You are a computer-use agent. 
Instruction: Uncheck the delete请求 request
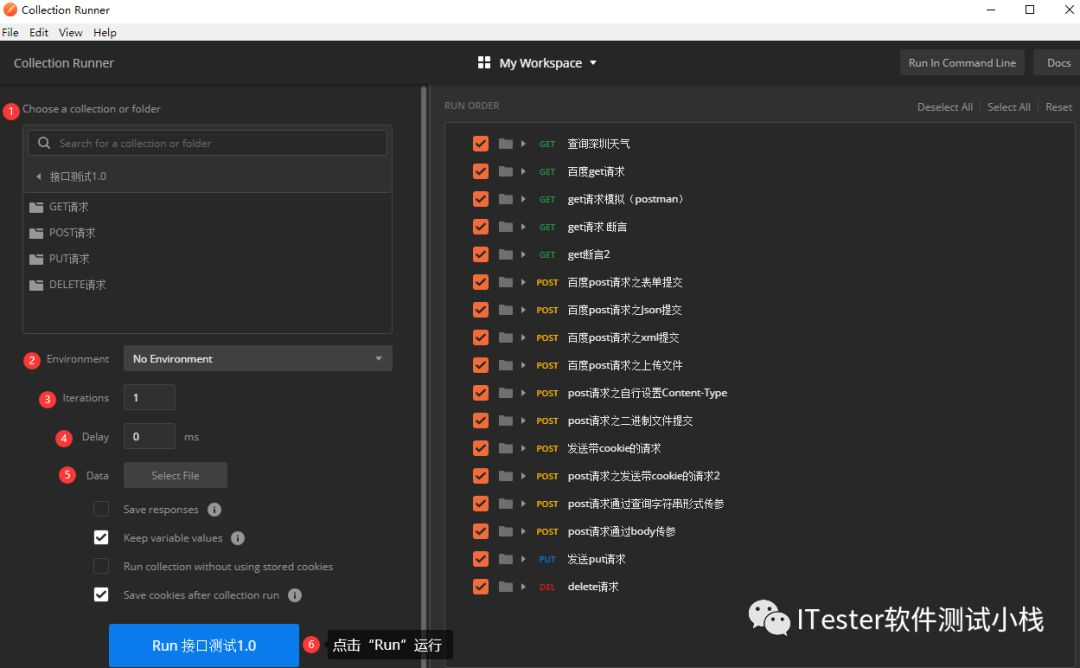click(x=481, y=587)
